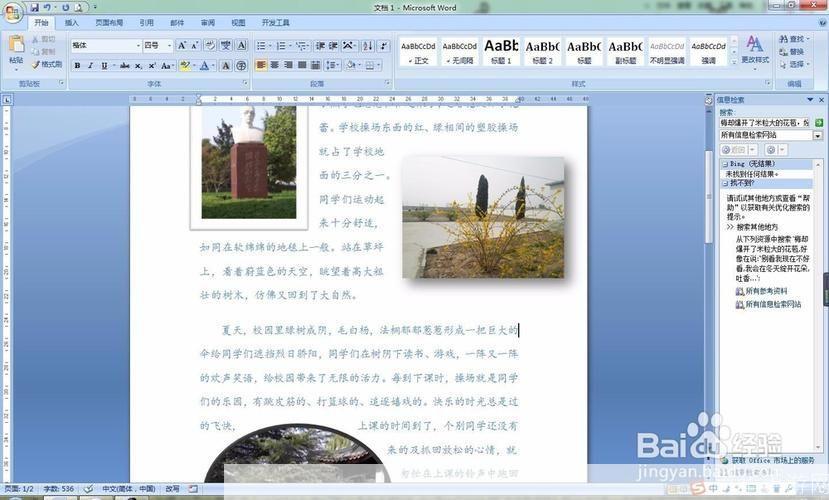Toggle strikethrough formatting
This screenshot has width=829, height=500.
[x=125, y=66]
